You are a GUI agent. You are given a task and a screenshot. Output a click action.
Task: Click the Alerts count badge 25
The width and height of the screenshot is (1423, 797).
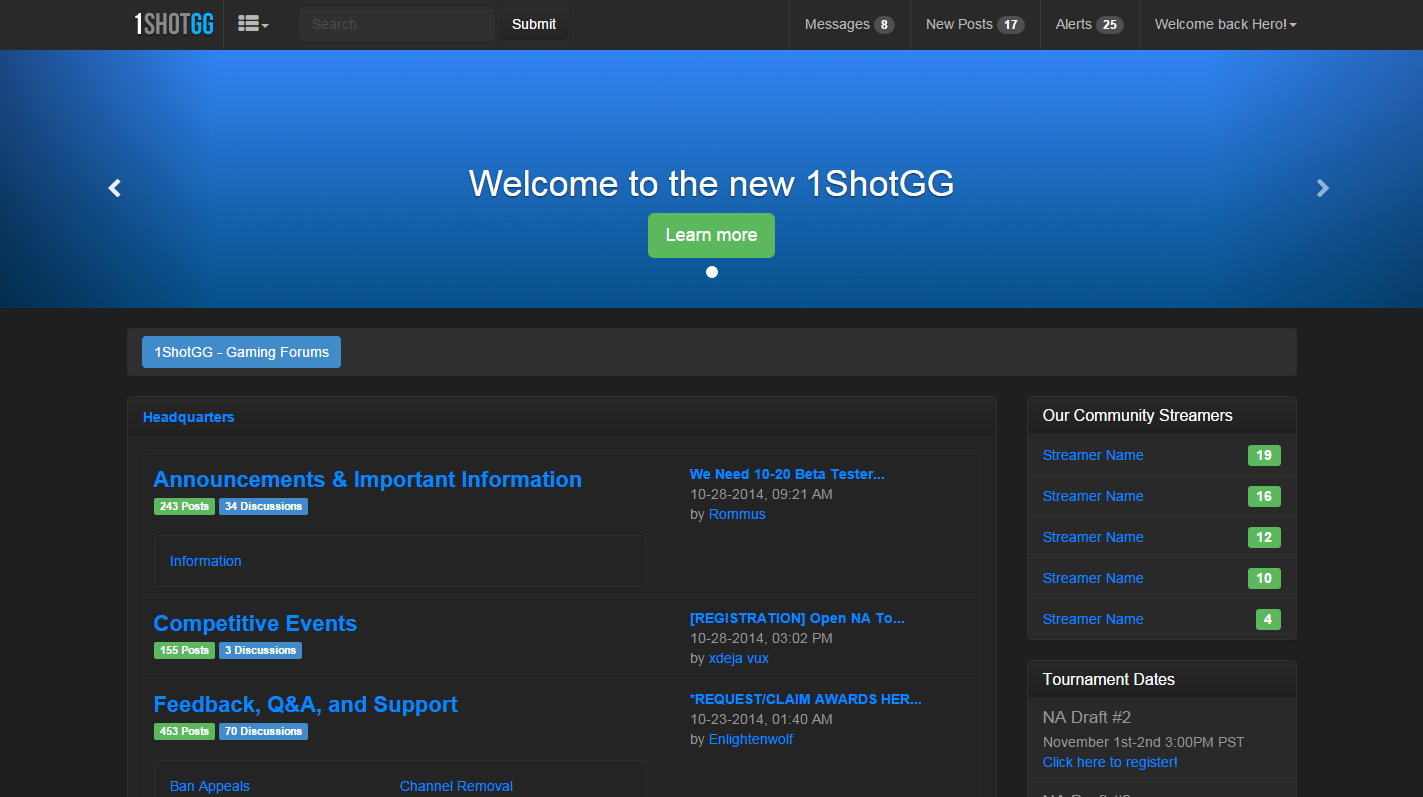pos(1110,25)
